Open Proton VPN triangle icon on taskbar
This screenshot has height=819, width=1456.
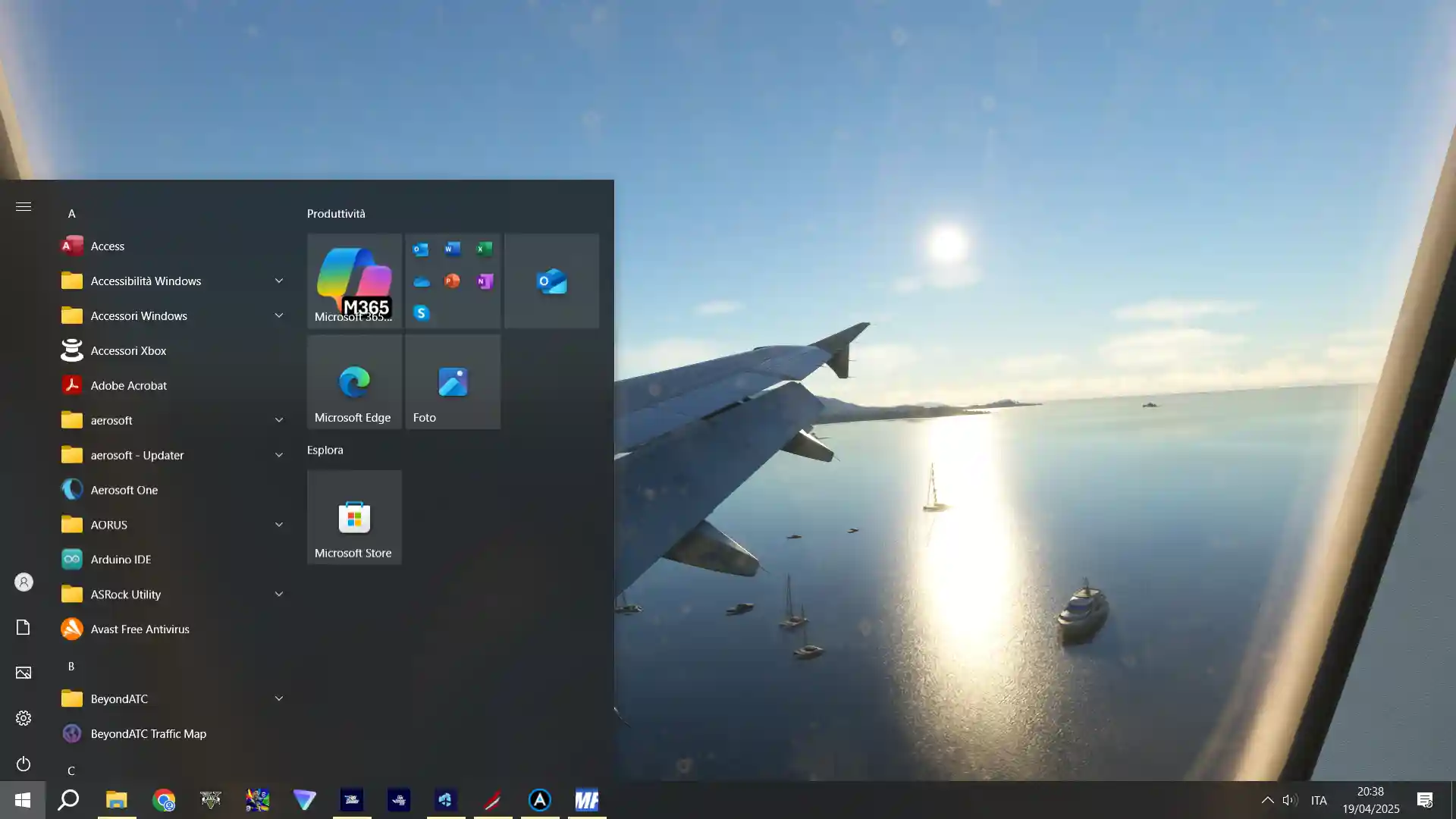(304, 800)
